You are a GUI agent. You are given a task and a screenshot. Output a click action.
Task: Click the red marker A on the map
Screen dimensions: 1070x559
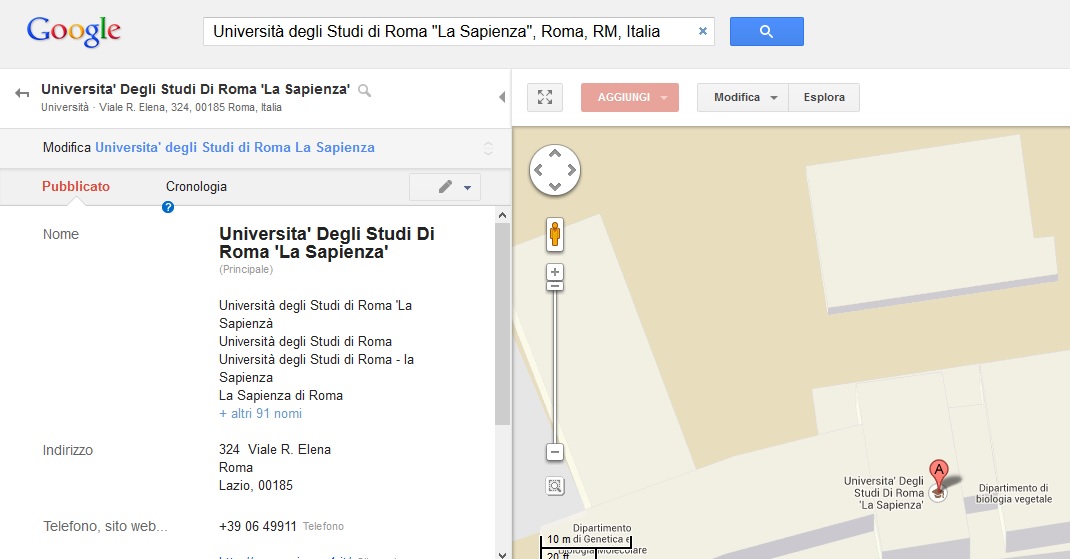click(939, 474)
